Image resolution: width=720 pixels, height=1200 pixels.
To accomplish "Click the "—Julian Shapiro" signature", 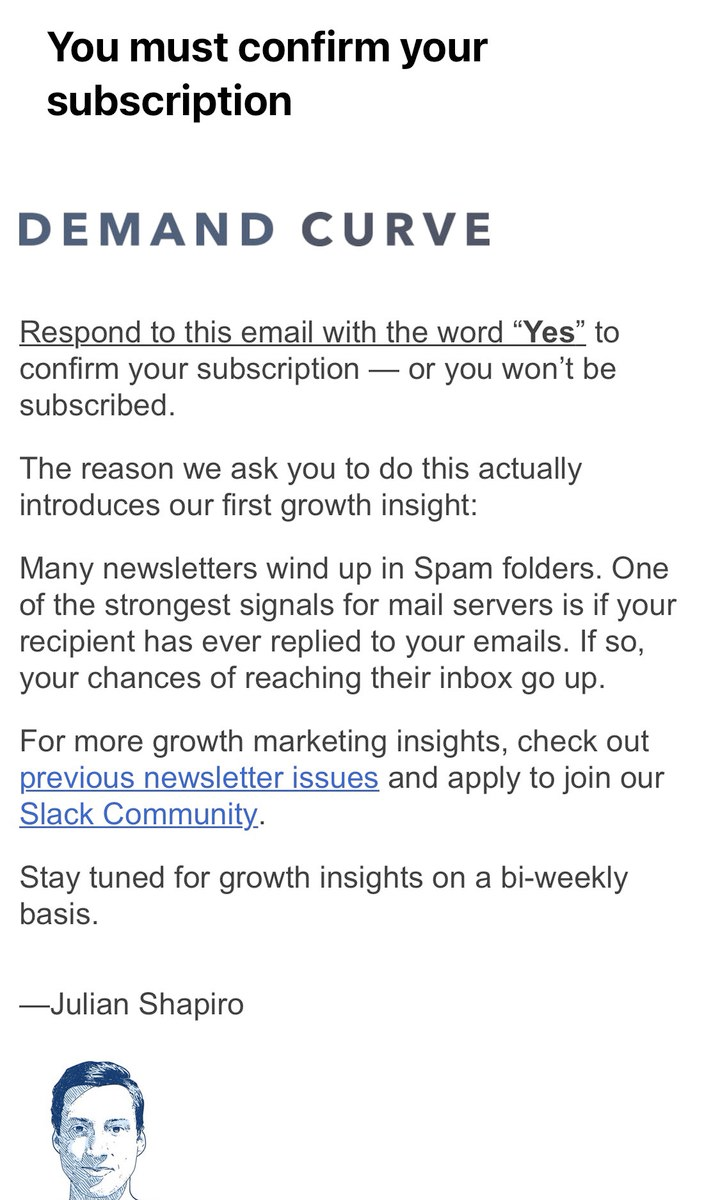I will tap(132, 1003).
